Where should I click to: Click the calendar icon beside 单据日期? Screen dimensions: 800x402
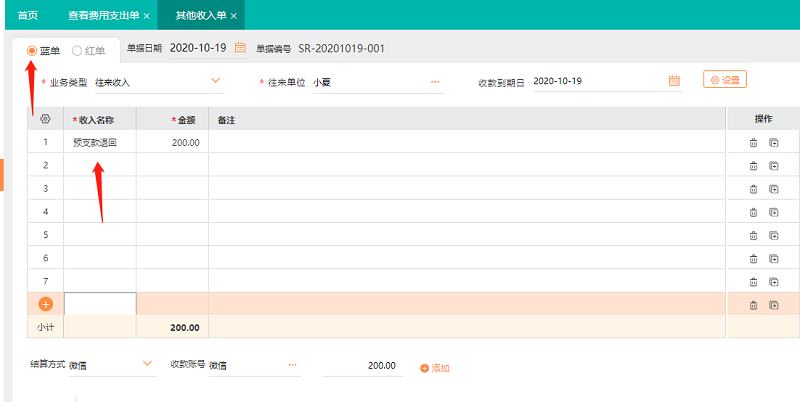tap(240, 48)
